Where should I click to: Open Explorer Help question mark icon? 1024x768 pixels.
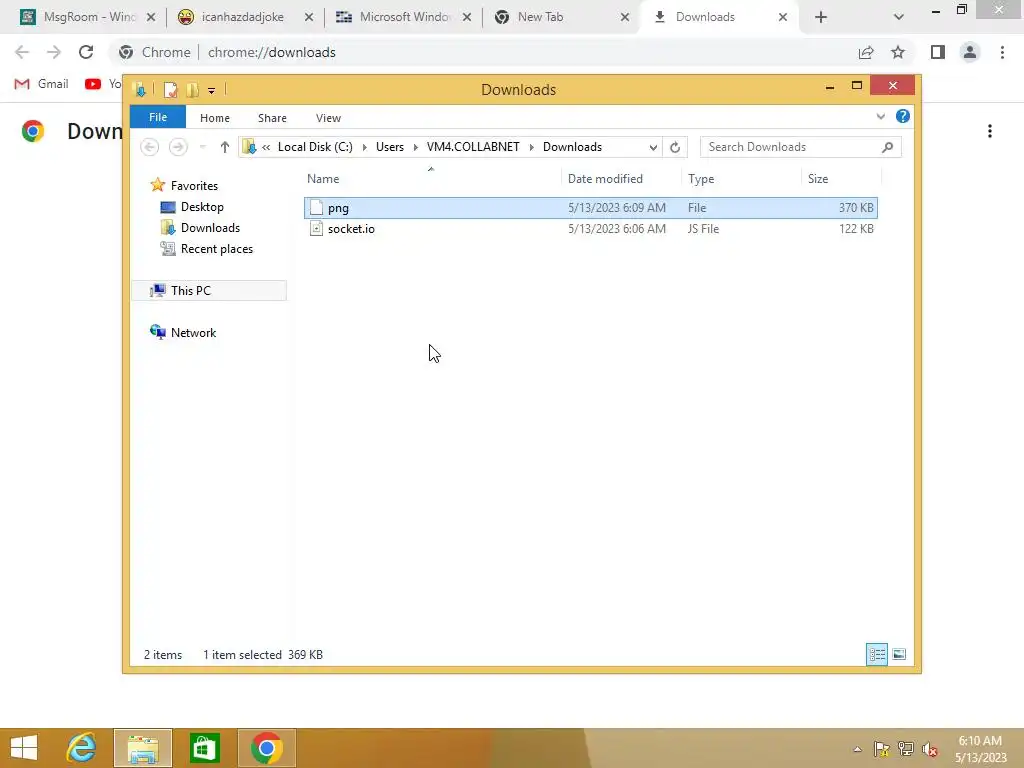[x=903, y=116]
